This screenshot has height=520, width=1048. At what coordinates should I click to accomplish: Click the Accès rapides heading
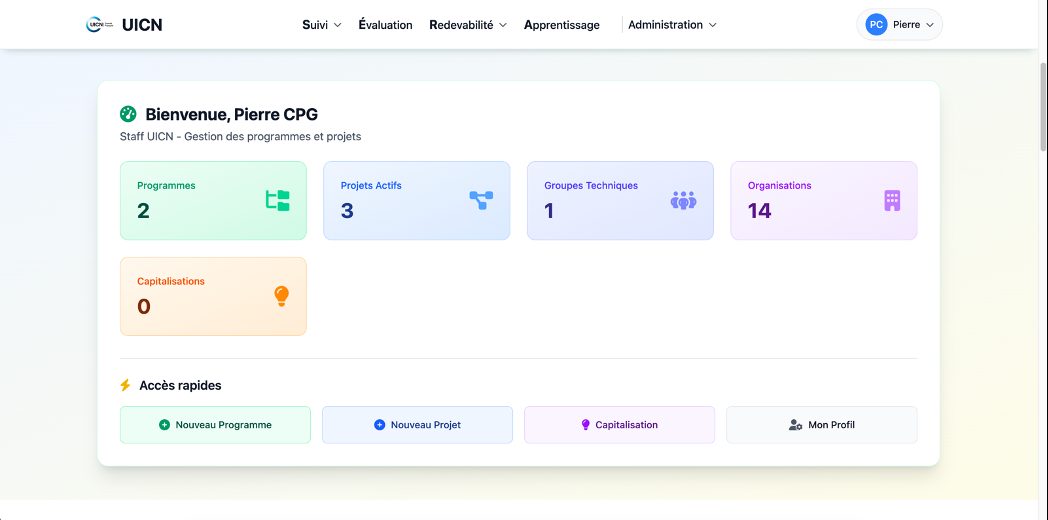pyautogui.click(x=180, y=385)
